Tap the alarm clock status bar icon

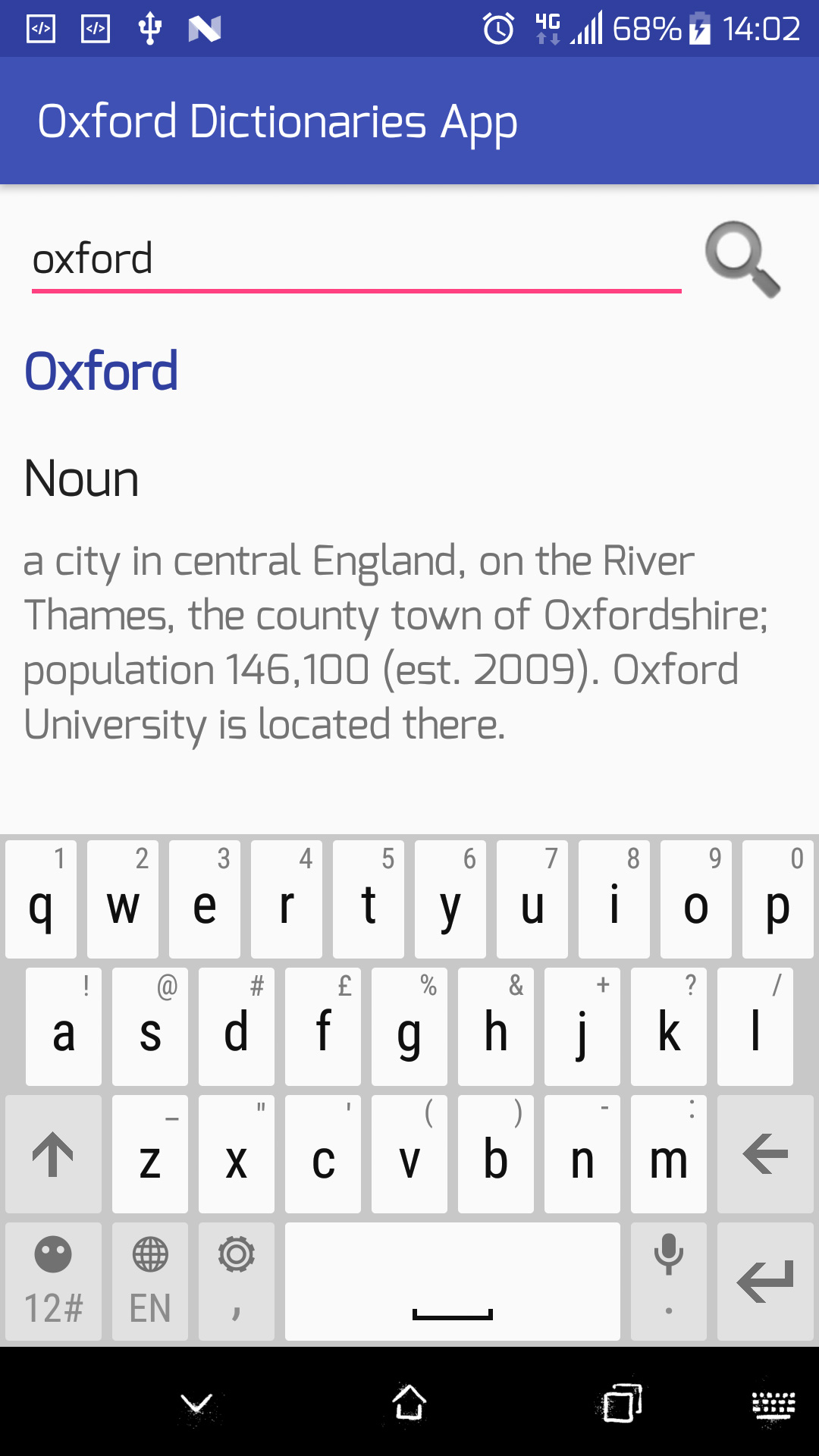pyautogui.click(x=498, y=29)
